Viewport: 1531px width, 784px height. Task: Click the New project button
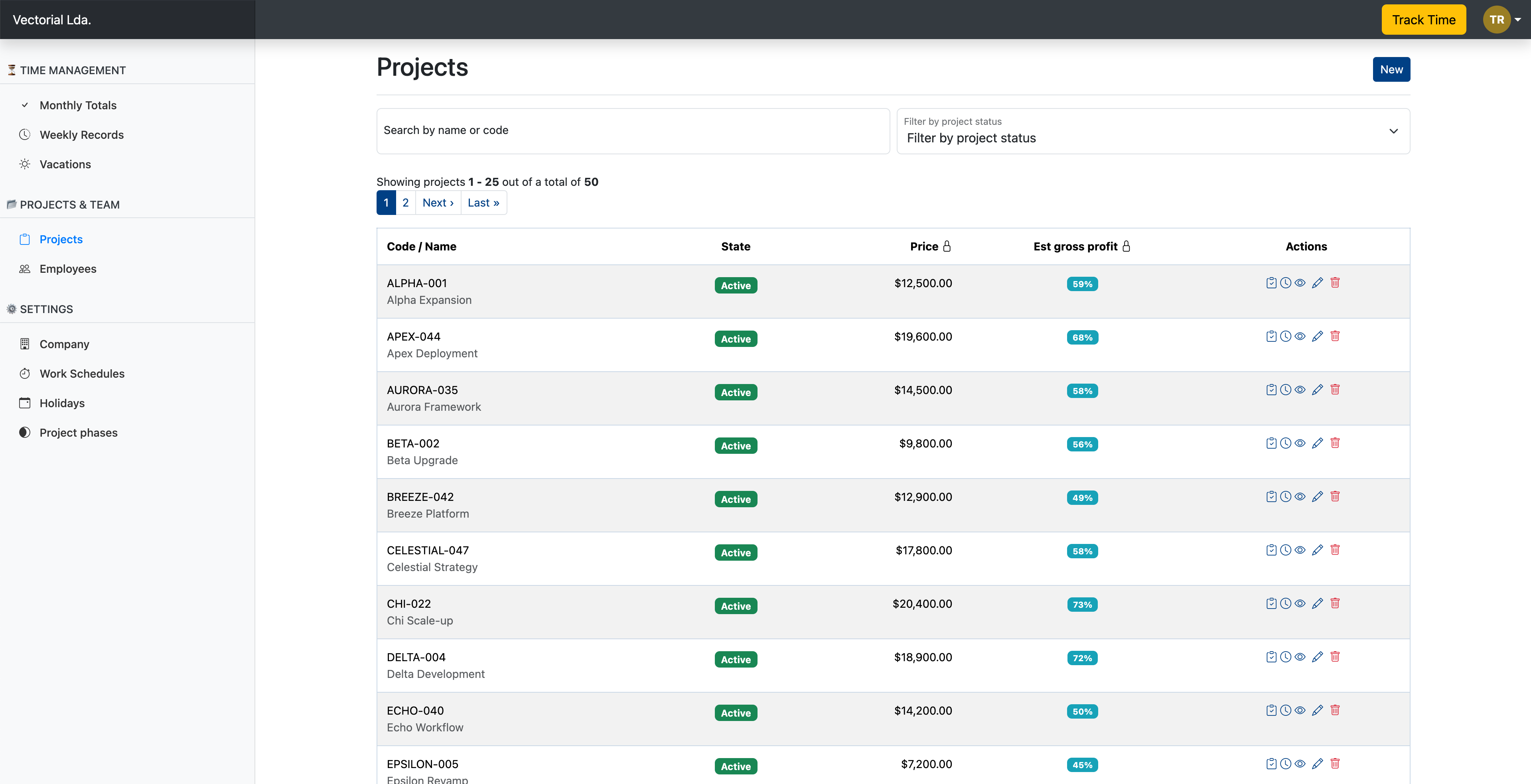click(x=1391, y=68)
